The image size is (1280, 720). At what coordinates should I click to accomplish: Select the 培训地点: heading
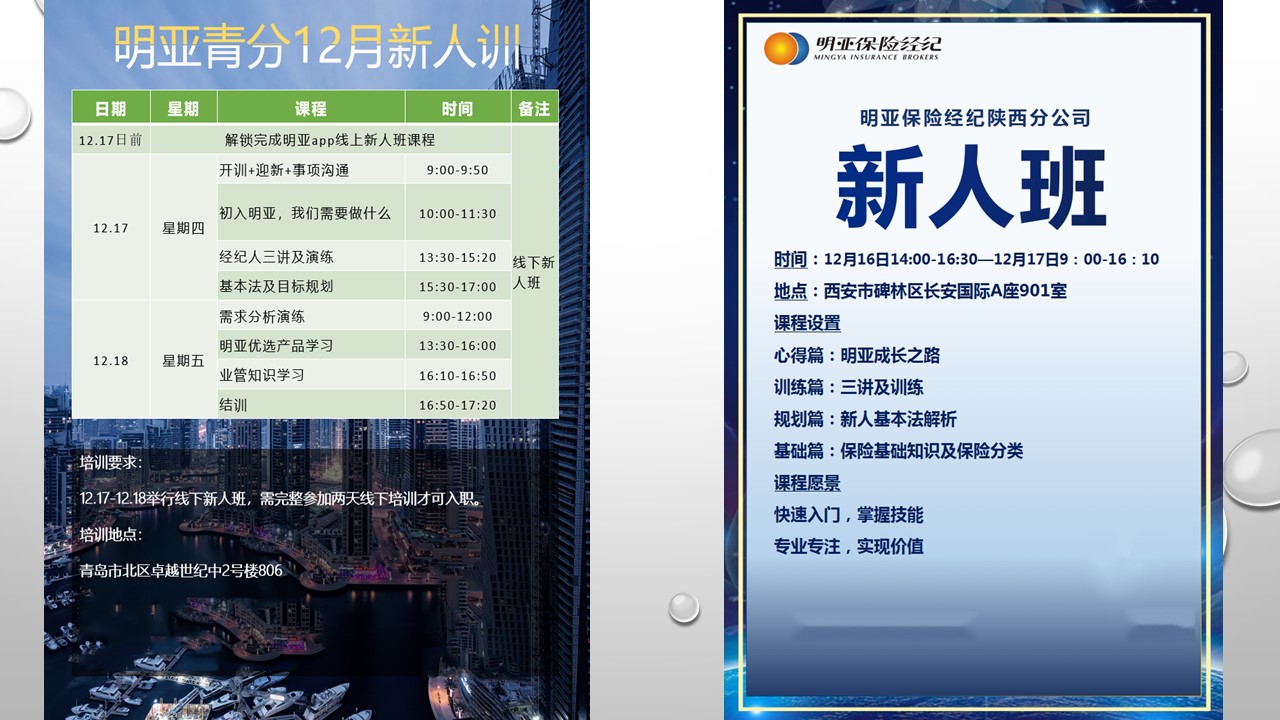coord(111,534)
